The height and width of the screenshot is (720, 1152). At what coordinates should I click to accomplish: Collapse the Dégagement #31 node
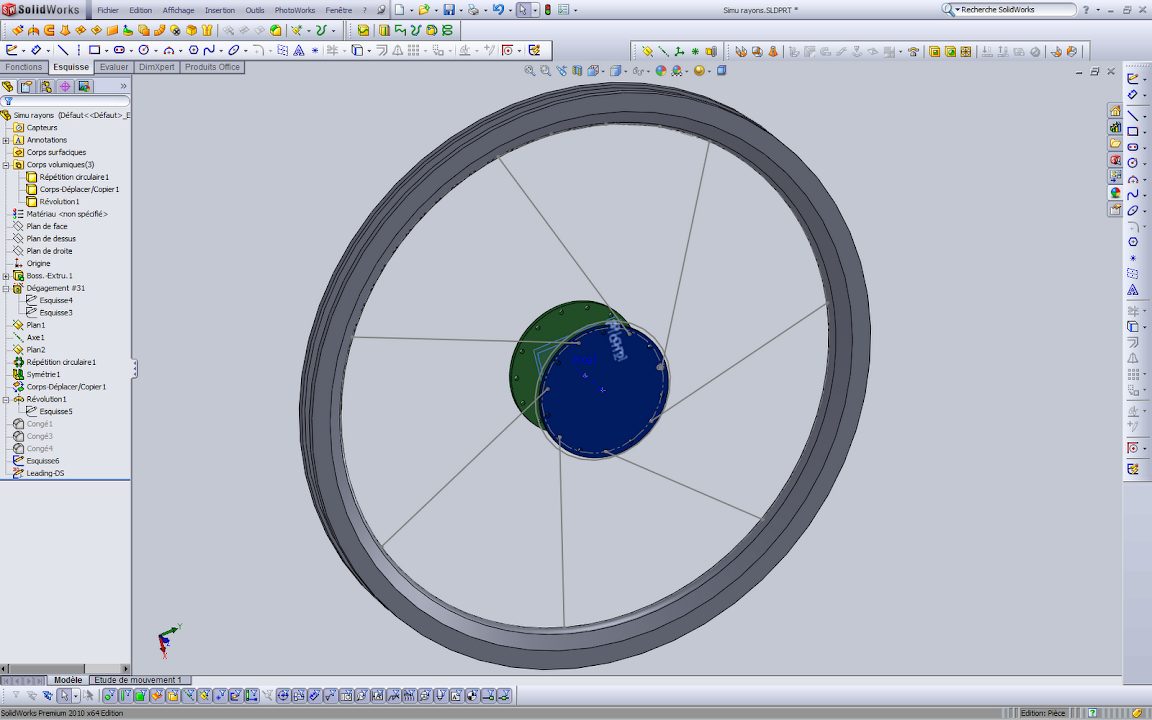point(6,289)
